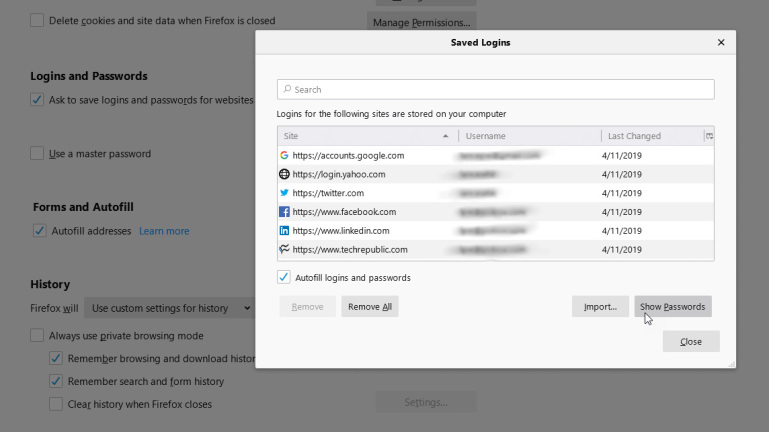Sort logins by Username column header
Viewport: 769px width, 432px height.
530,136
